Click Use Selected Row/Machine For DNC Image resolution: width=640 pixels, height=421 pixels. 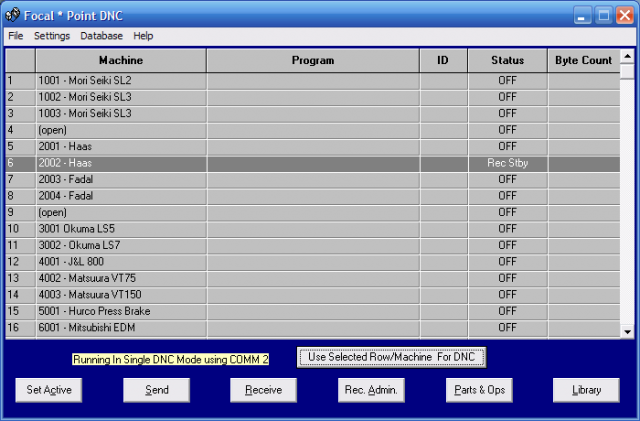point(391,357)
